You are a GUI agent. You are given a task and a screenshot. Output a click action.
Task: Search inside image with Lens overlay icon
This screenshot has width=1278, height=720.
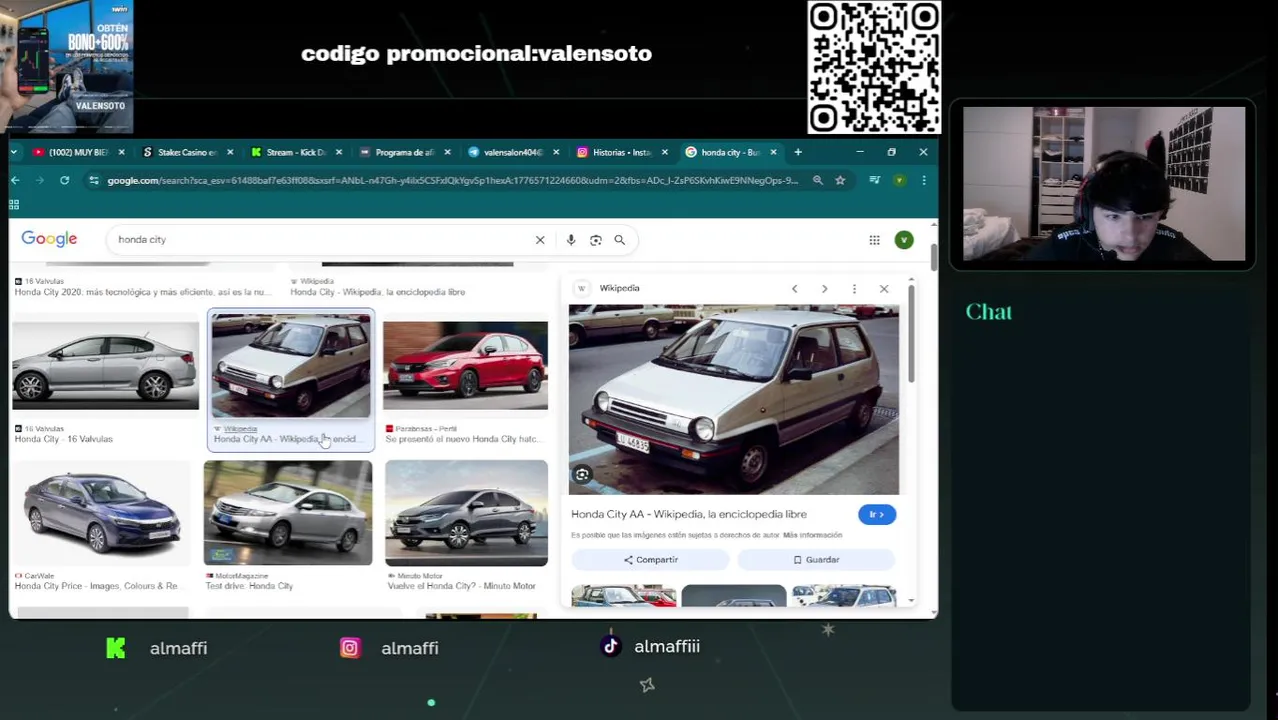click(x=583, y=475)
